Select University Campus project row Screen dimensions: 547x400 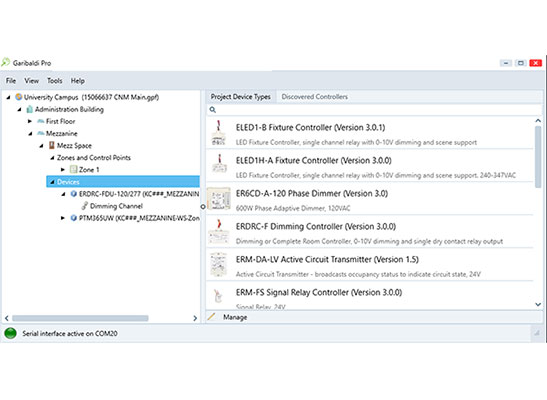click(x=91, y=97)
